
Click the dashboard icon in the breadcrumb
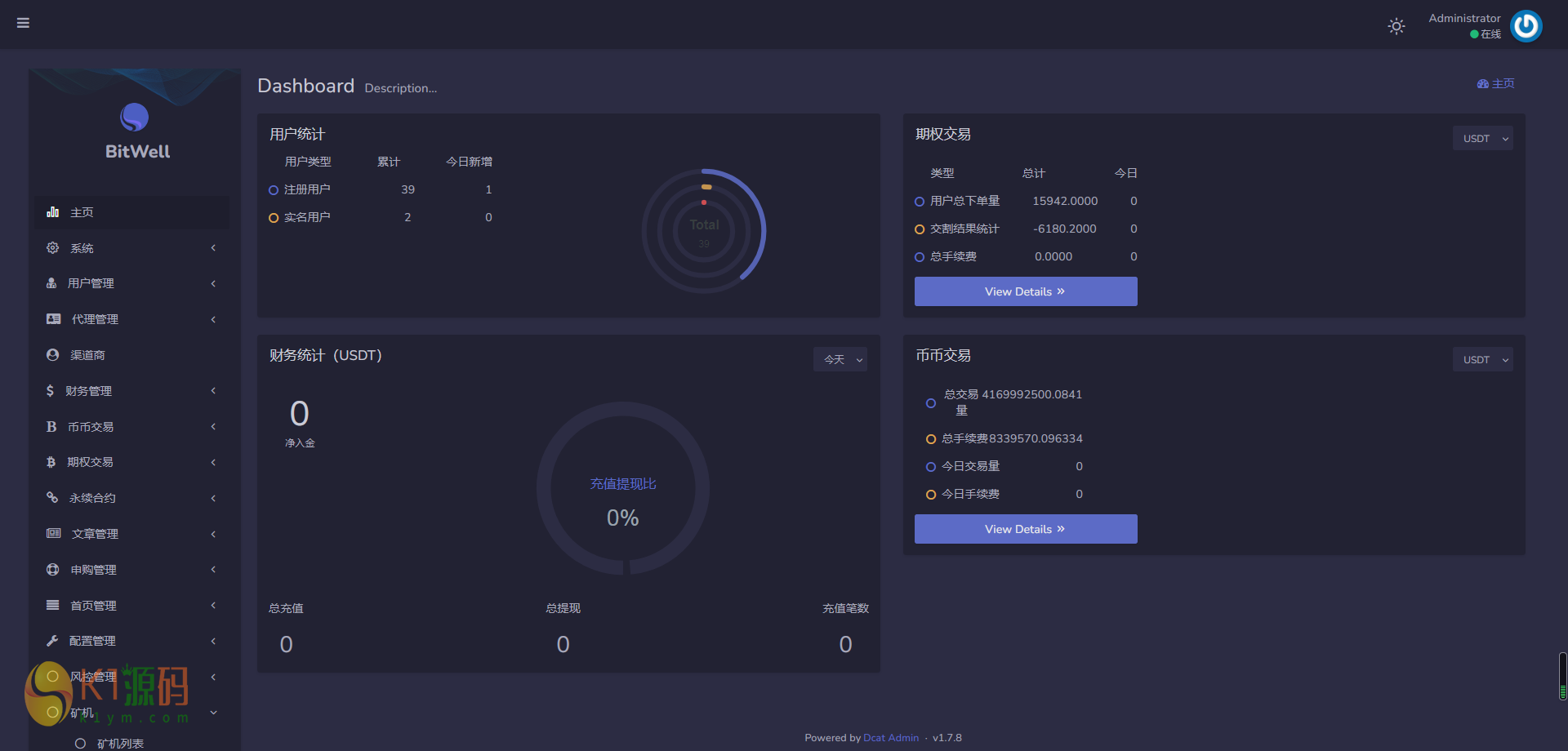tap(1483, 84)
